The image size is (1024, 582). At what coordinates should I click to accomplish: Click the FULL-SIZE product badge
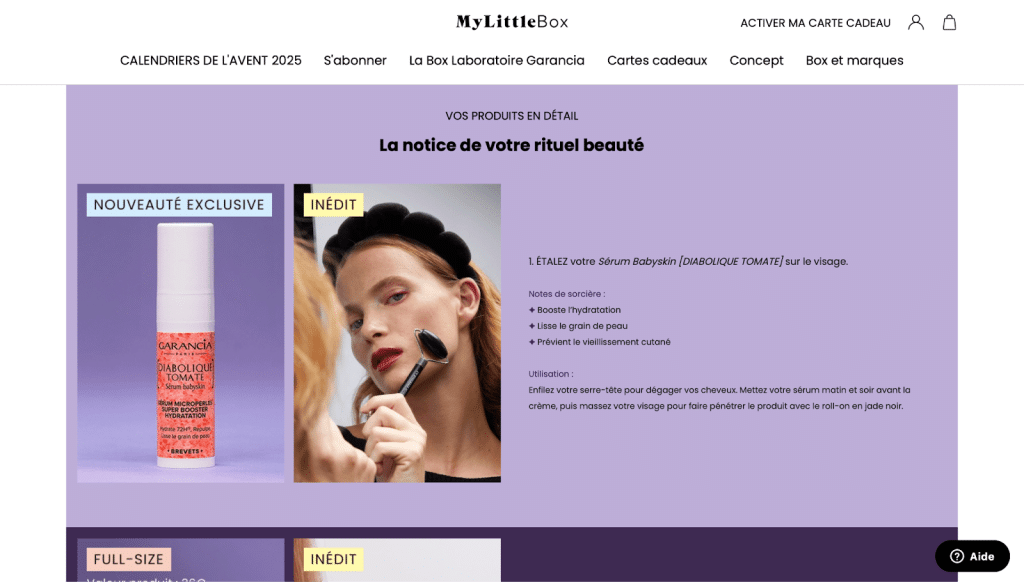(129, 559)
